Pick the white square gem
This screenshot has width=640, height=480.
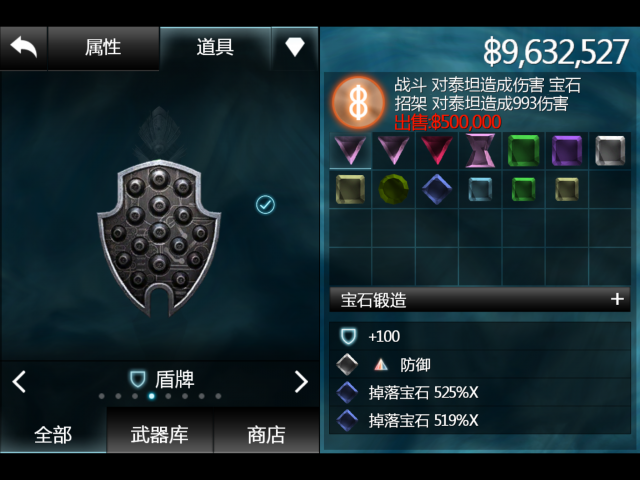point(610,151)
